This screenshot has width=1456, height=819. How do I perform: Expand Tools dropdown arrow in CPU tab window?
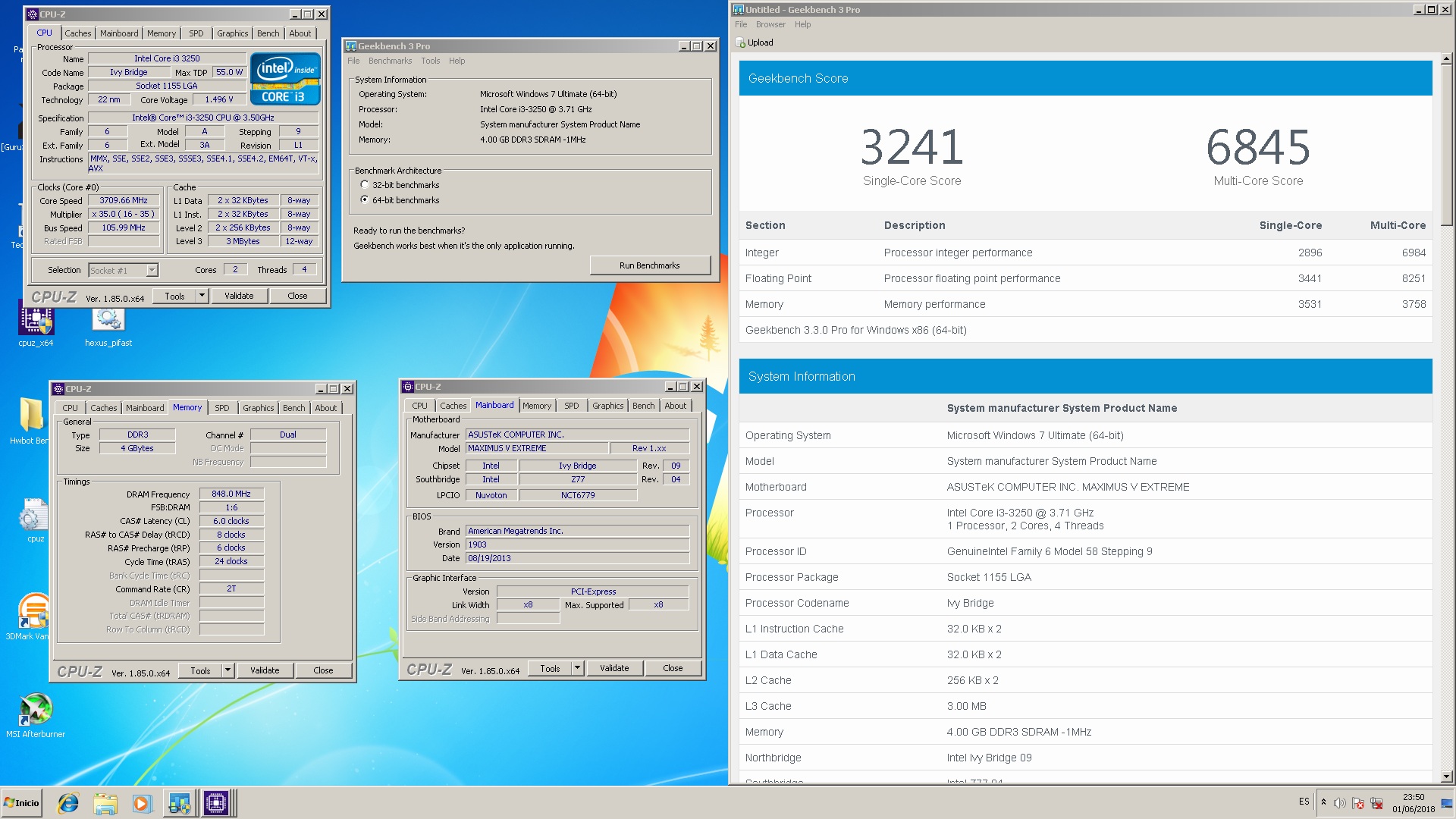pos(202,296)
